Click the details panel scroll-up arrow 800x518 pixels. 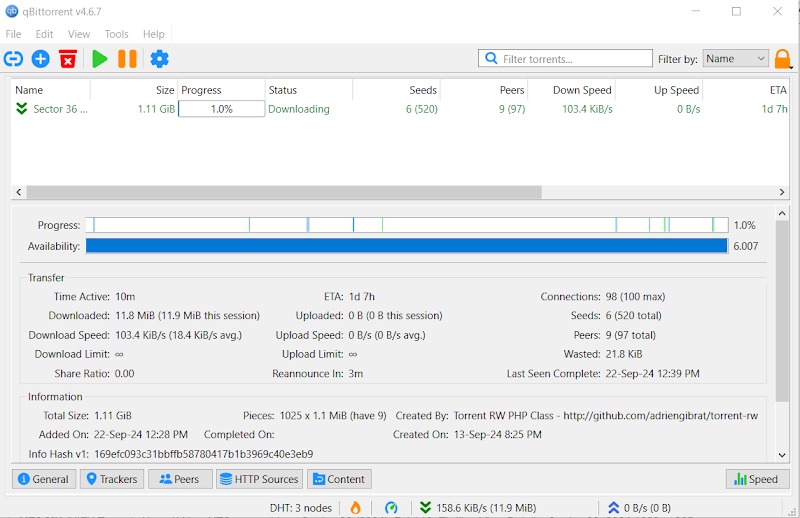(x=782, y=213)
